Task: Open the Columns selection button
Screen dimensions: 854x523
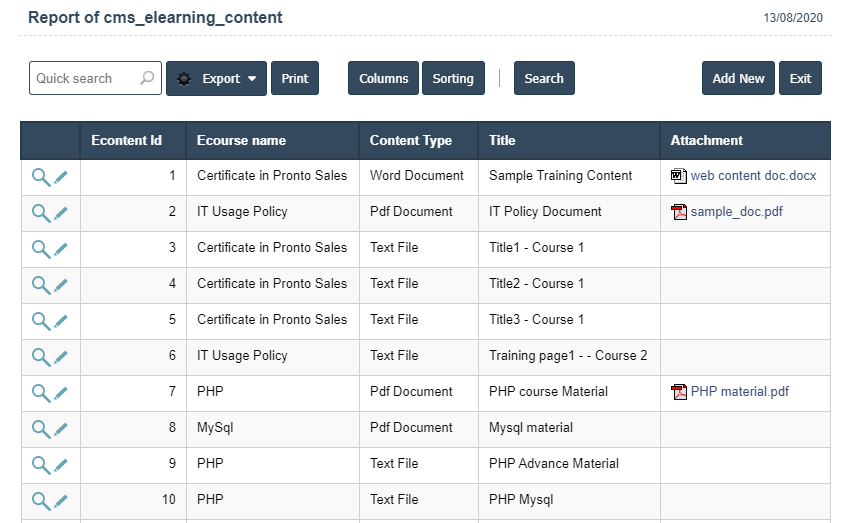Action: [383, 79]
